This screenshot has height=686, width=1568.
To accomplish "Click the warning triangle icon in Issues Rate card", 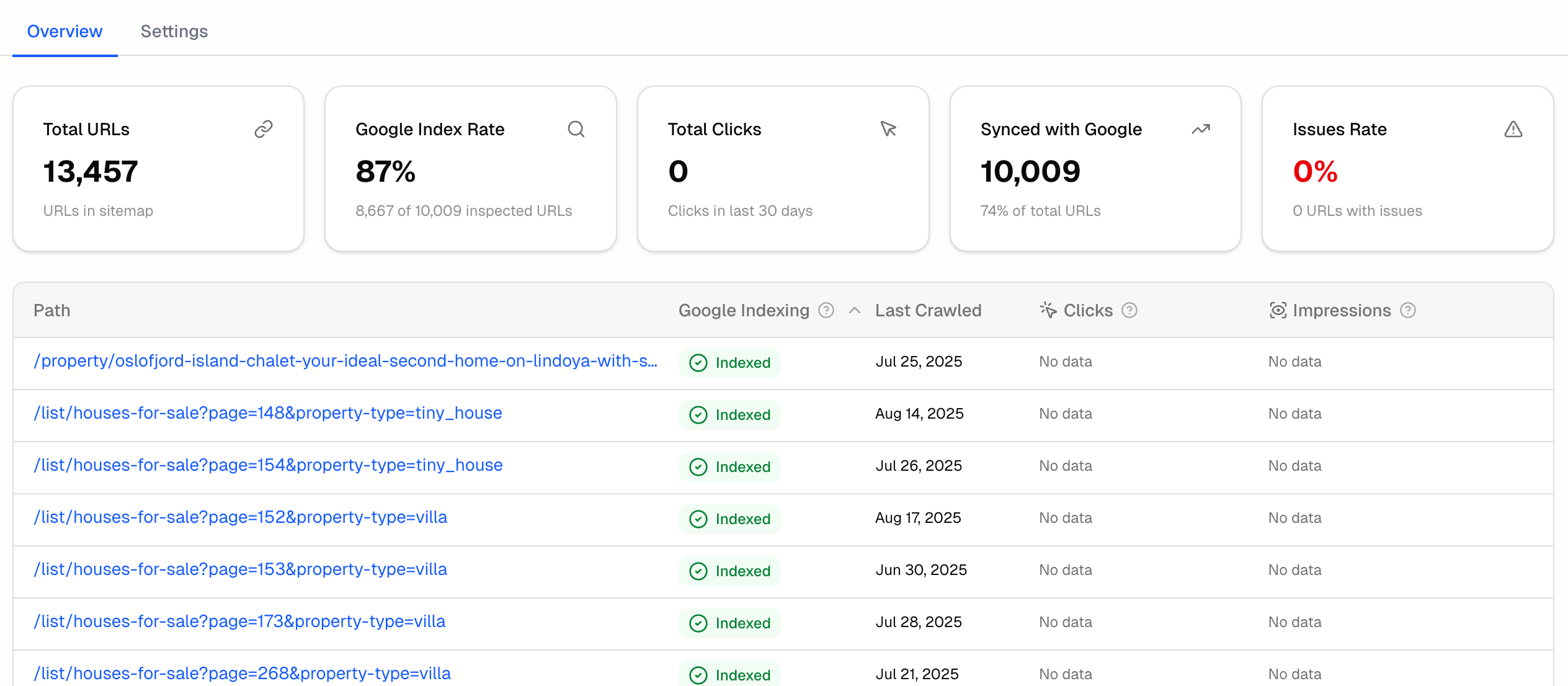I will click(x=1513, y=129).
